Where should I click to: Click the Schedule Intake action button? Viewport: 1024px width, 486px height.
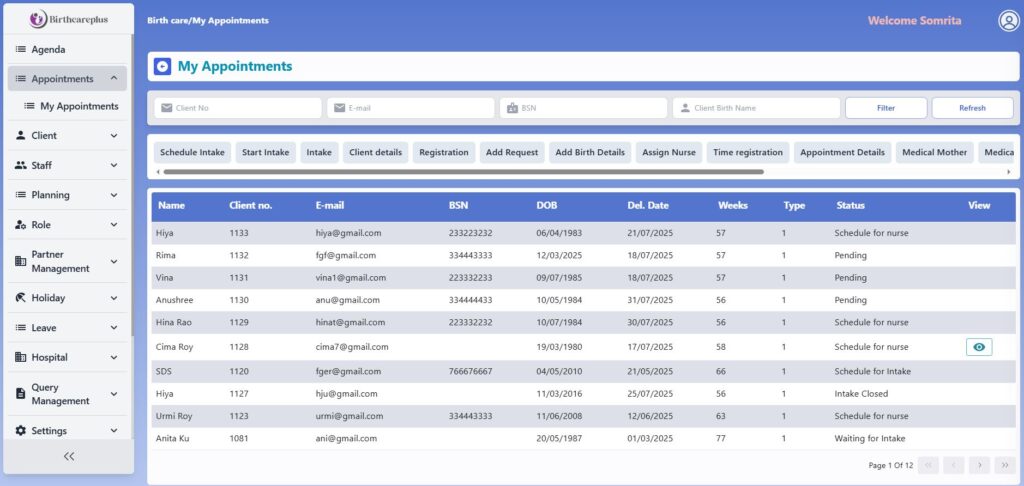(192, 153)
